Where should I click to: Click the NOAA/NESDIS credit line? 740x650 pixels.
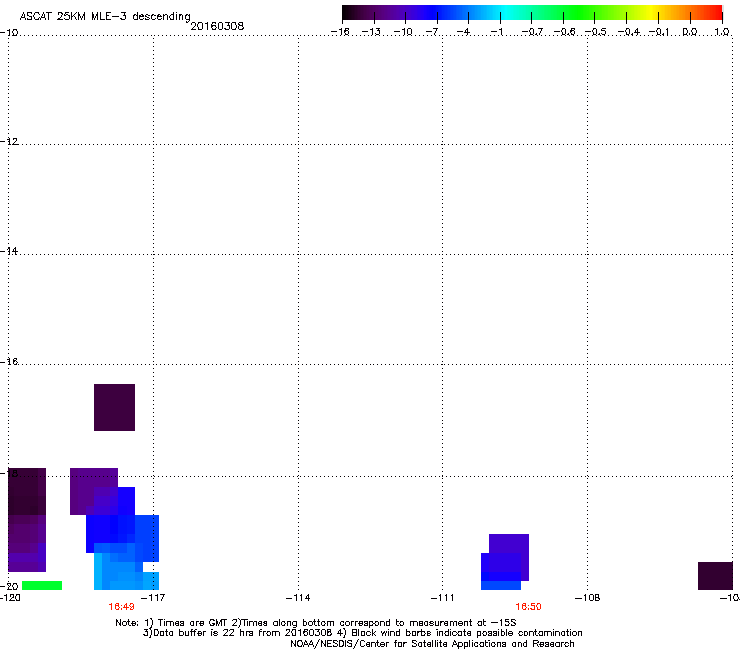432,644
